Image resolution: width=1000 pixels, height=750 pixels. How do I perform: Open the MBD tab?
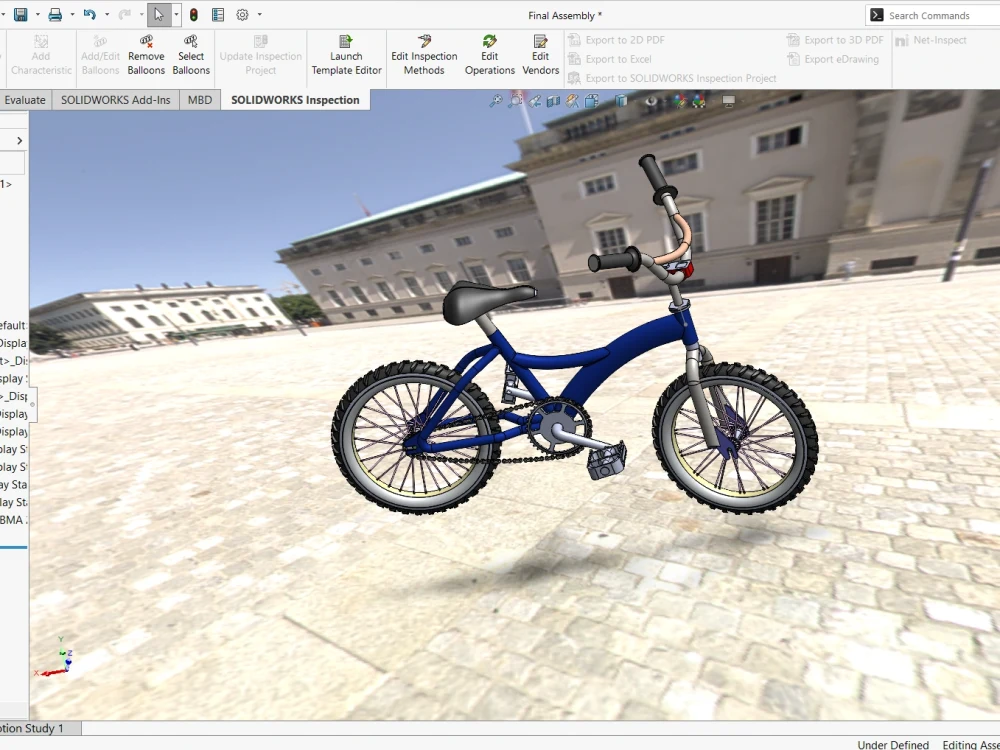tap(199, 99)
